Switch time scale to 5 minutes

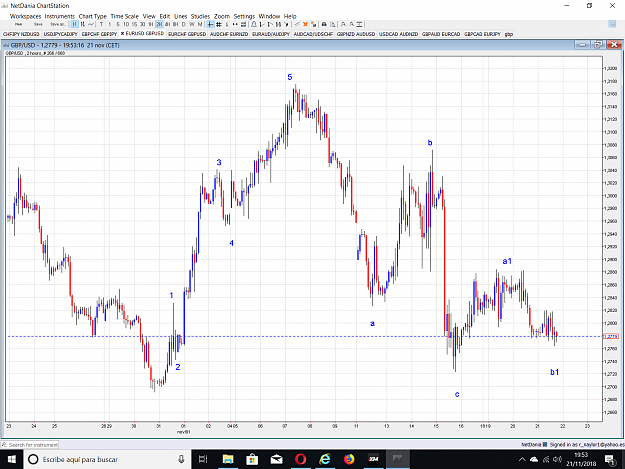[x=118, y=24]
